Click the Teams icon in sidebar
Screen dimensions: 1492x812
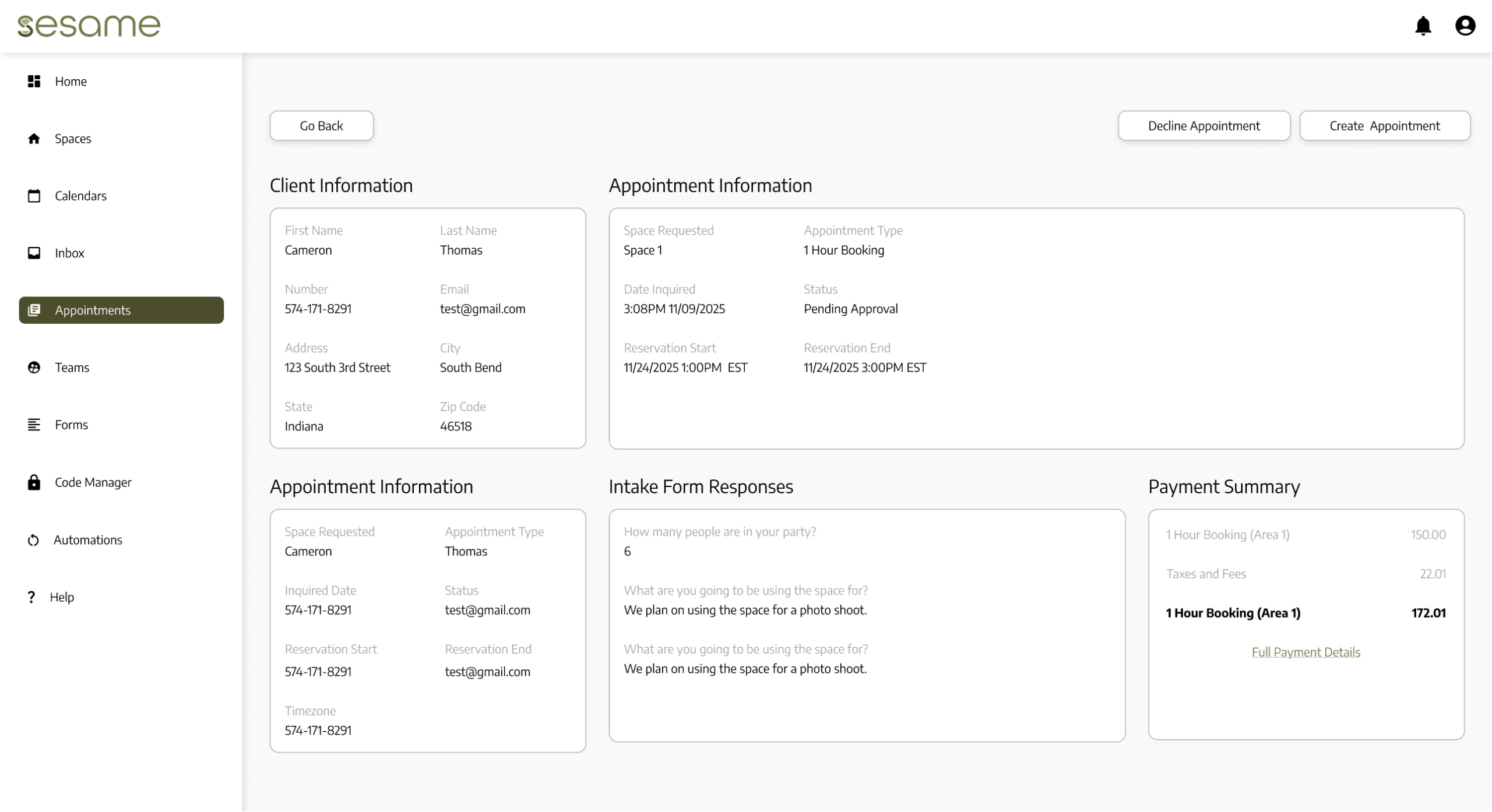[x=34, y=368]
